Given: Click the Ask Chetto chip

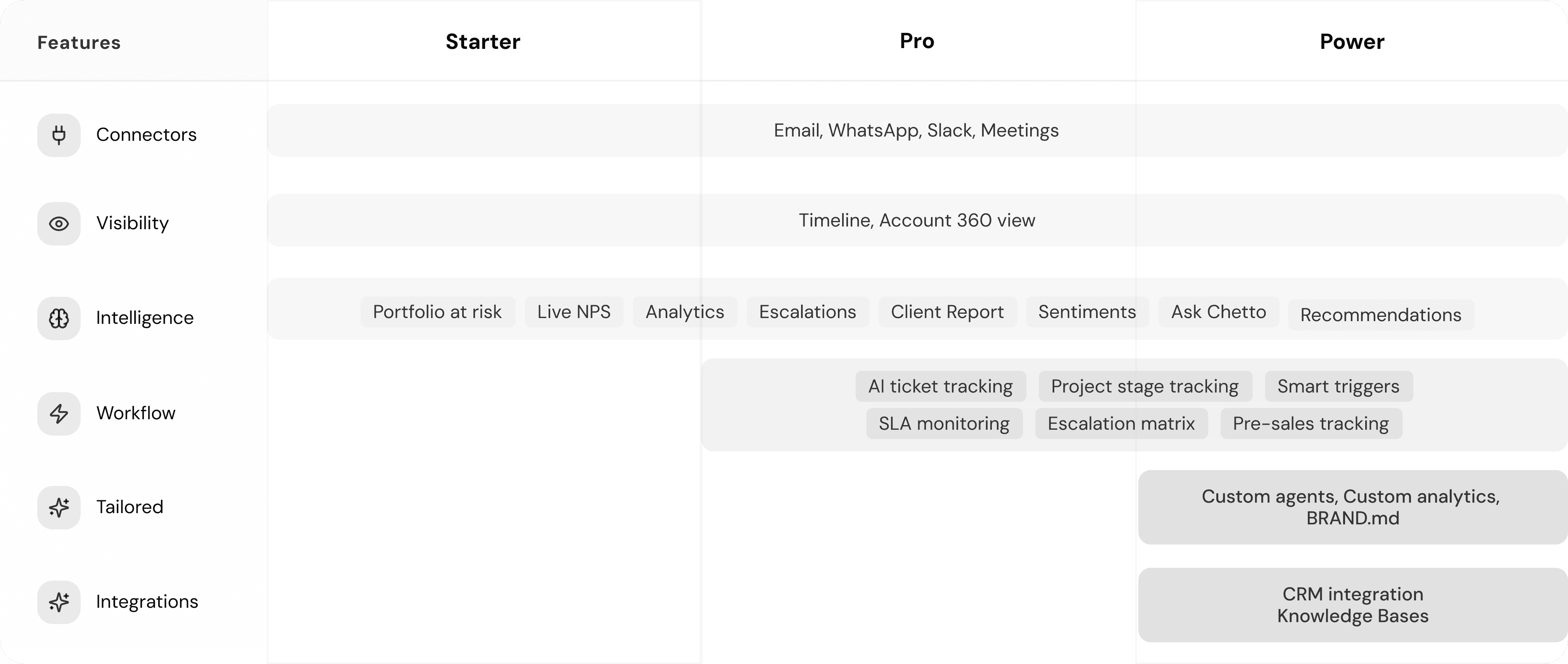Looking at the screenshot, I should click(x=1218, y=311).
